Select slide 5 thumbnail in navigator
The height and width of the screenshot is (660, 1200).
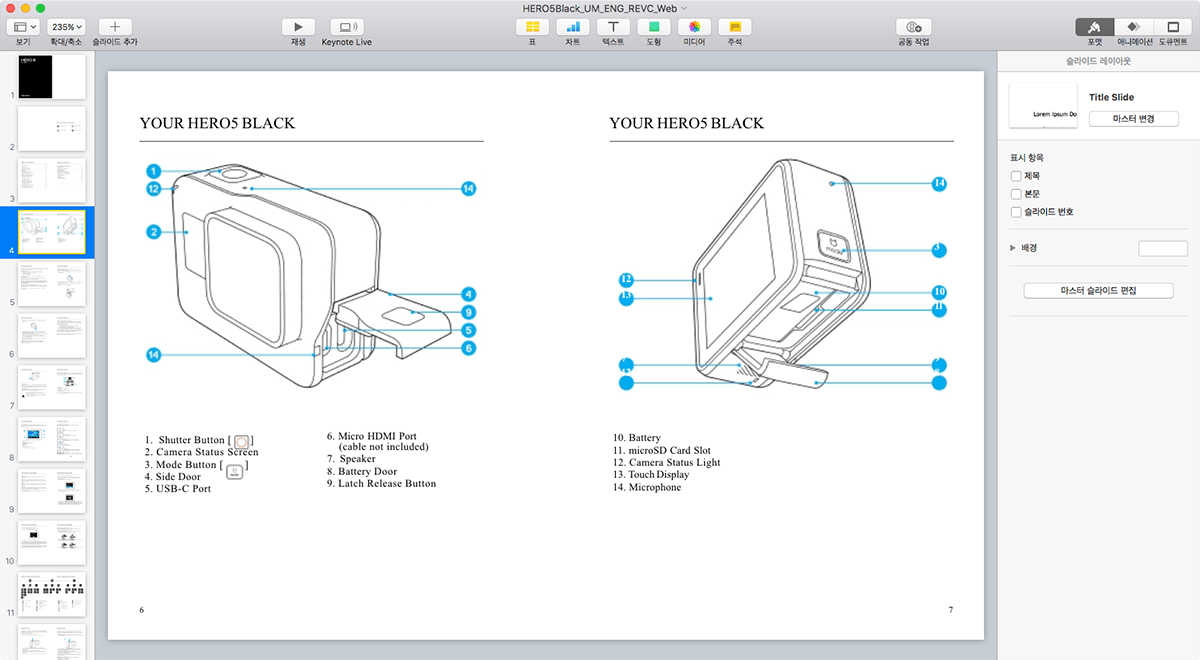[52, 284]
